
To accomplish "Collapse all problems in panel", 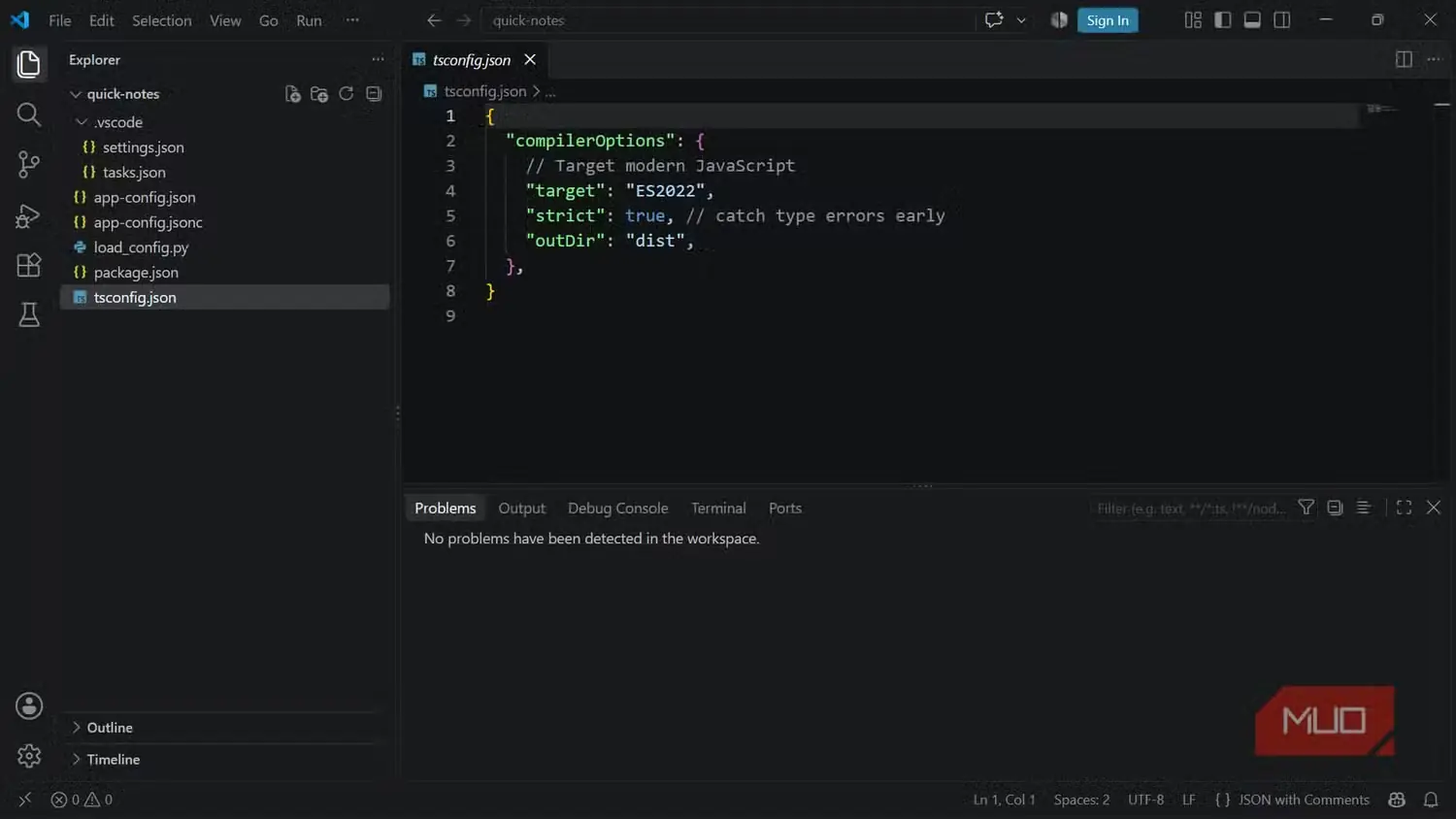I will click(1335, 508).
